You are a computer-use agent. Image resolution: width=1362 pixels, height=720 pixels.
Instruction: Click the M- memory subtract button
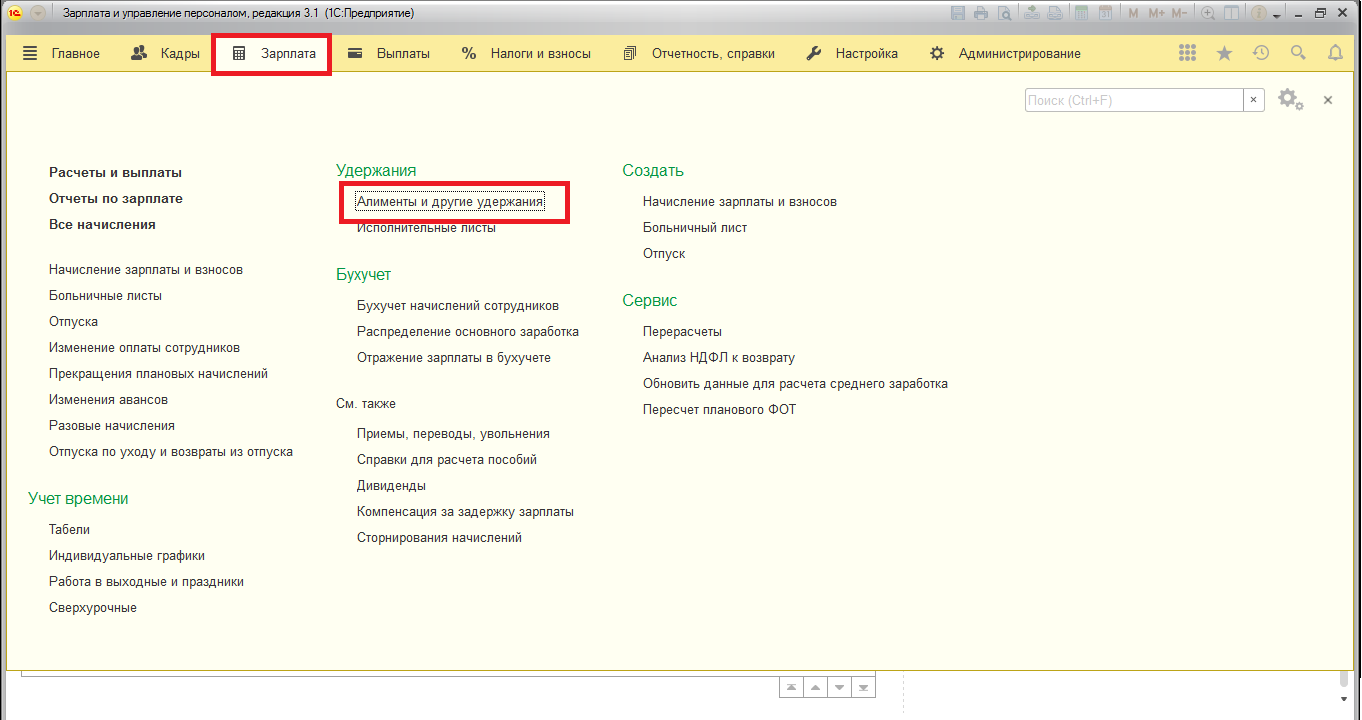click(1179, 13)
